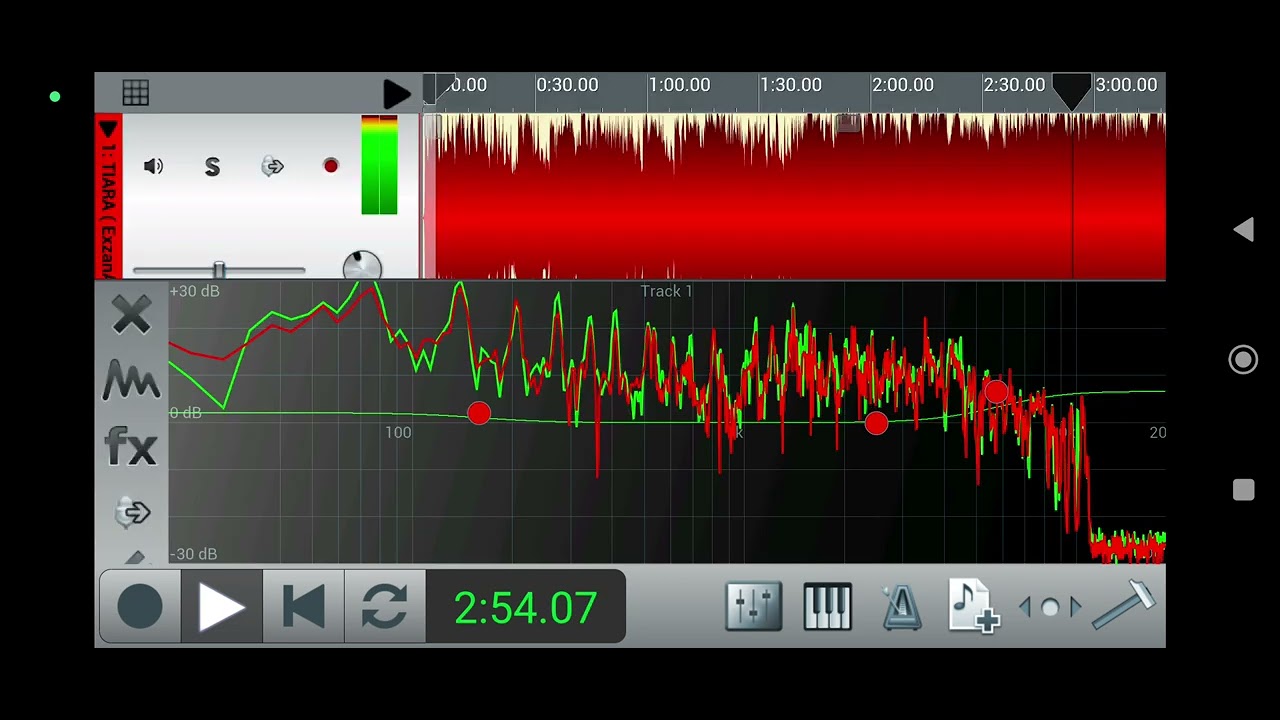Tap the Android back triangle button
The height and width of the screenshot is (720, 1280).
[x=1243, y=230]
